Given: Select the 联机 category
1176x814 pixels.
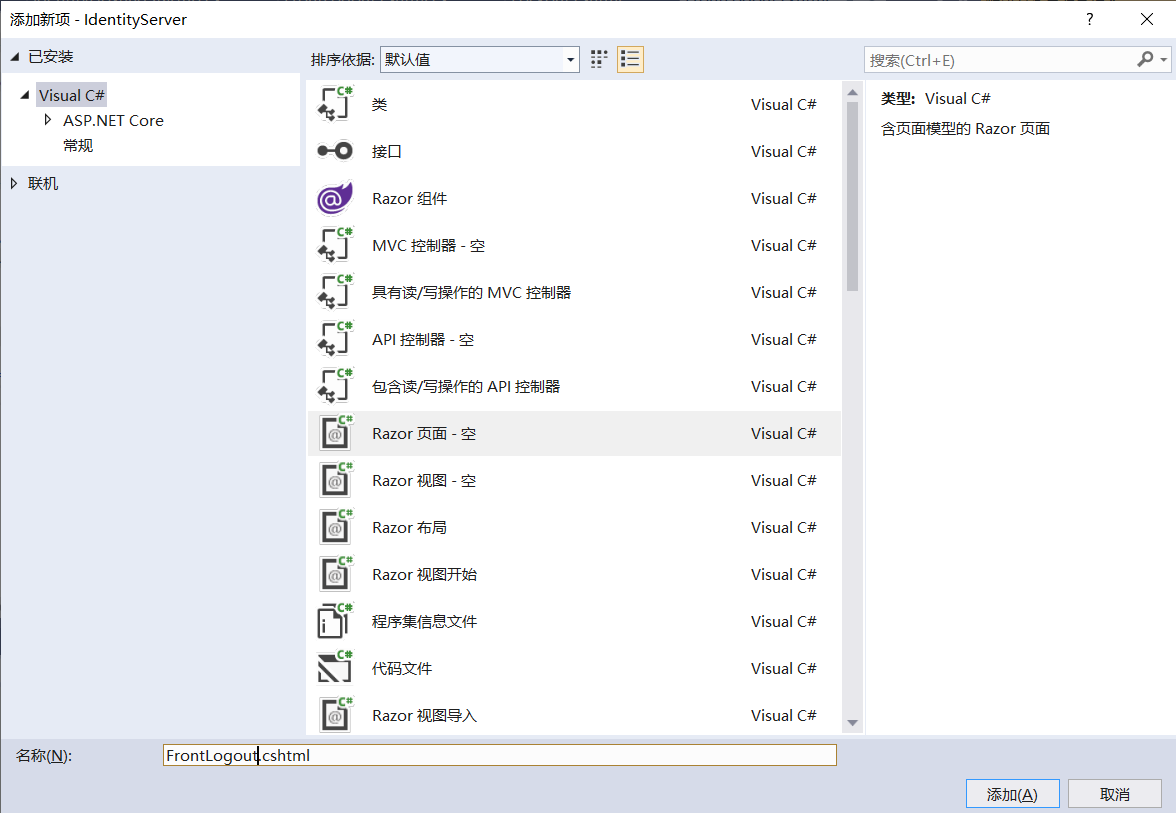Looking at the screenshot, I should click(43, 183).
